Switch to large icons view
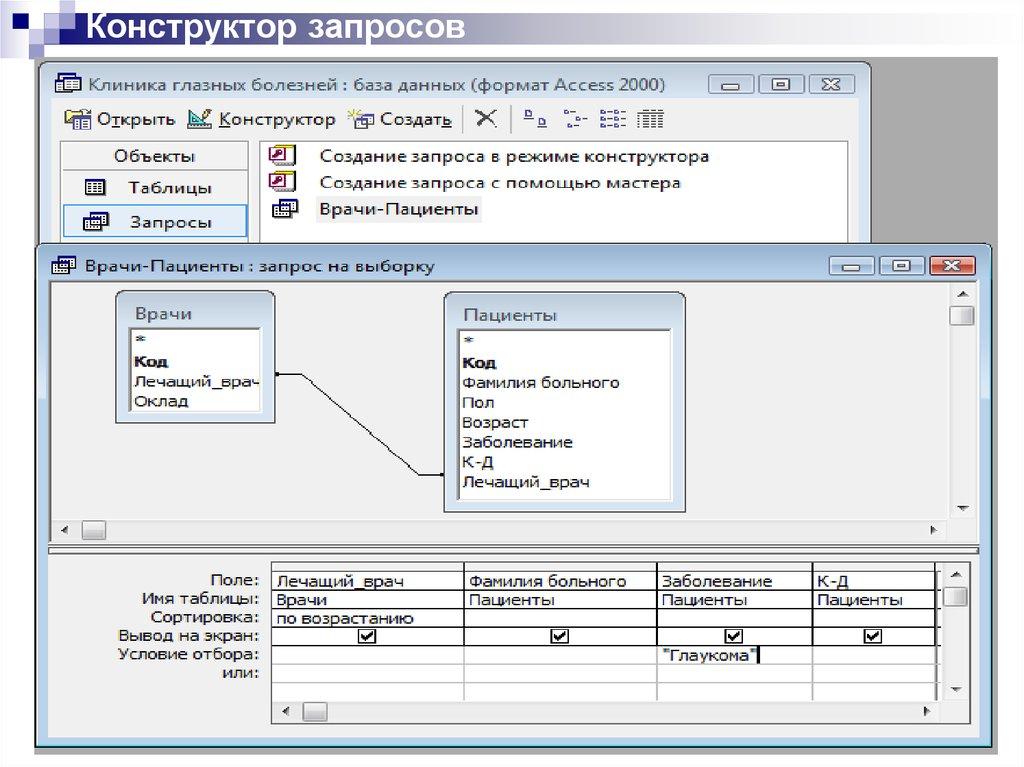 click(x=536, y=119)
